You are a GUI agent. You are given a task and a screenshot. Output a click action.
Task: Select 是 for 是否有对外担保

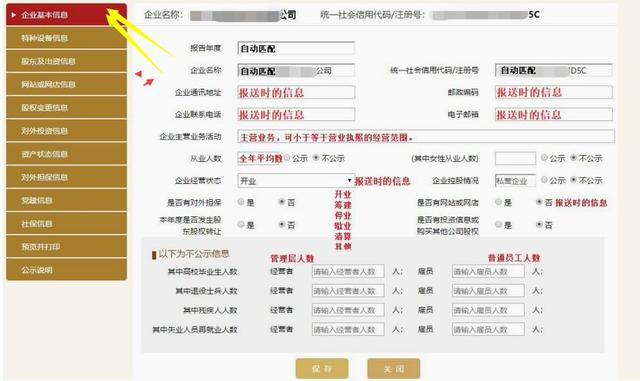coord(241,202)
